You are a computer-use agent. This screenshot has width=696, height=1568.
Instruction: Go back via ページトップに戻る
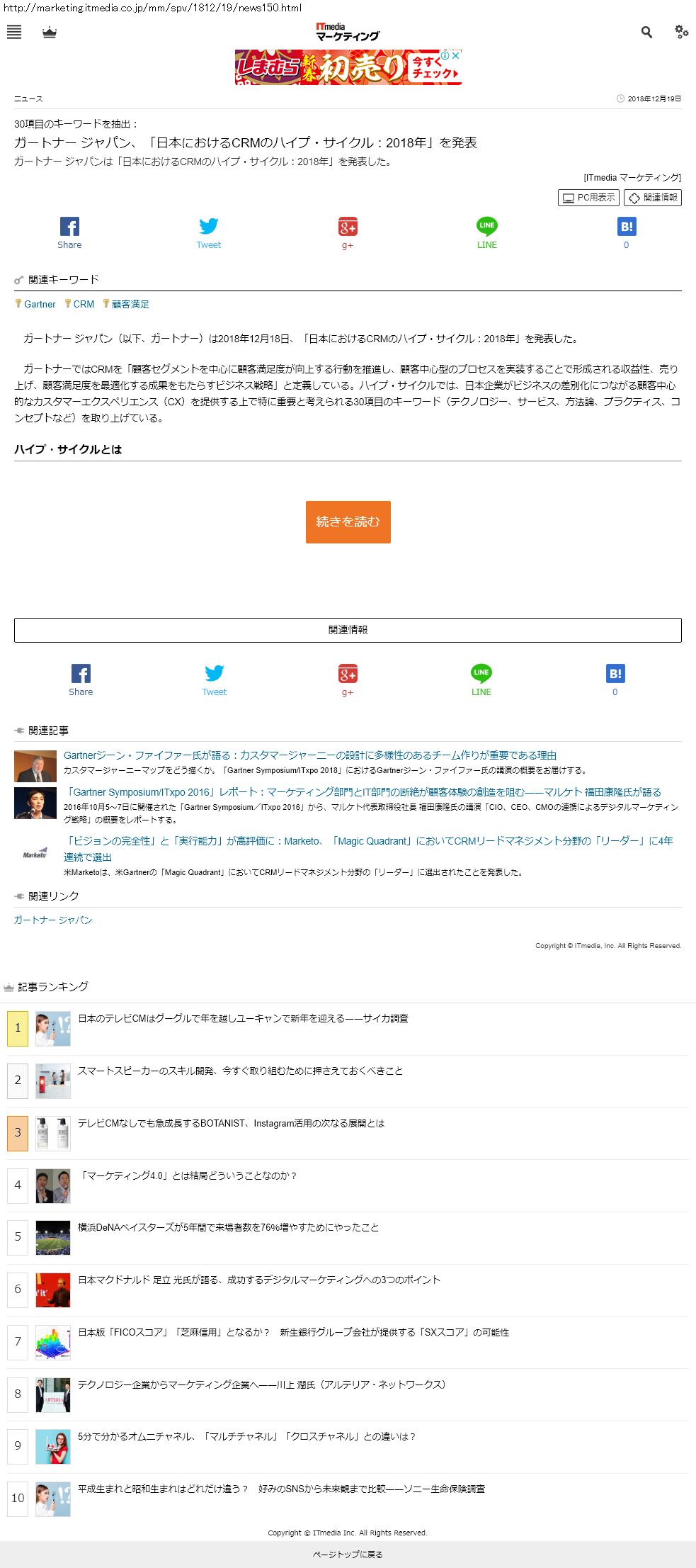point(348,1555)
